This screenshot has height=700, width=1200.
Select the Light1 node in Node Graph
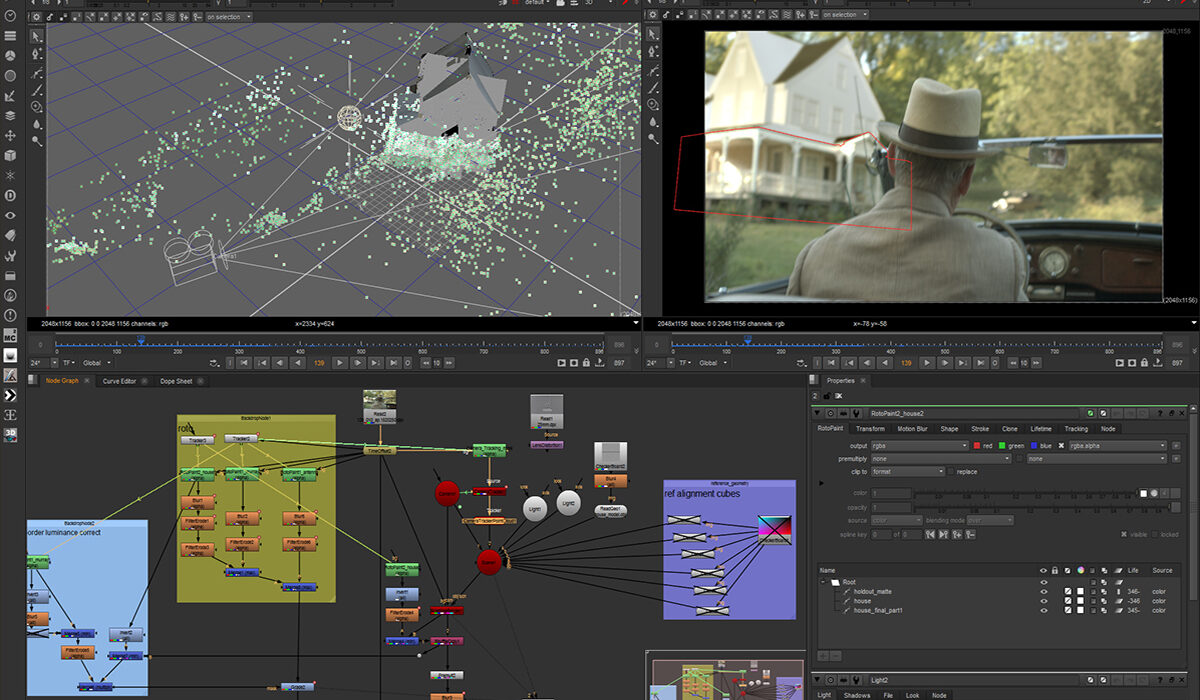[x=536, y=508]
